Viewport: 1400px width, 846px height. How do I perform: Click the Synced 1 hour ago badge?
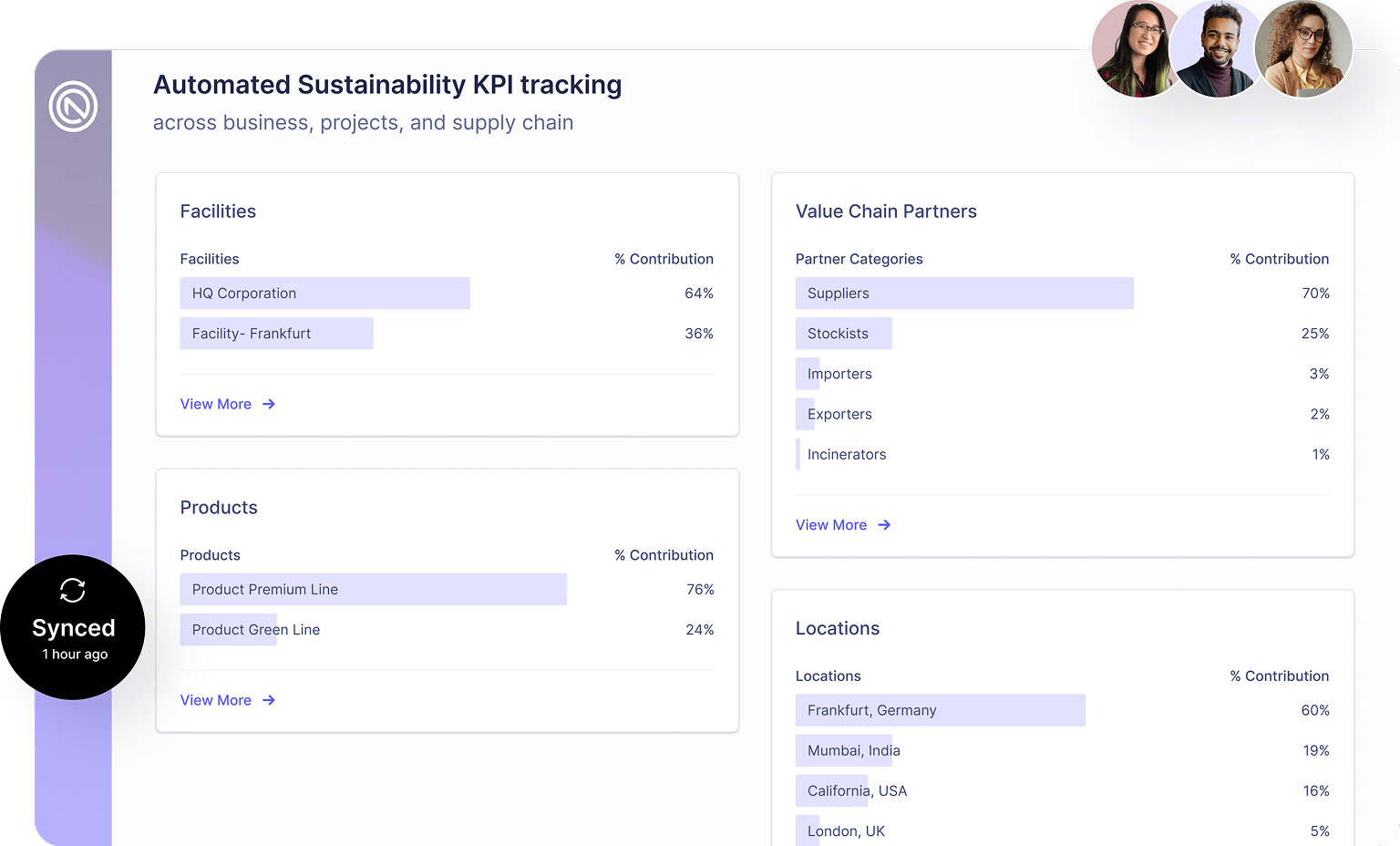(73, 627)
